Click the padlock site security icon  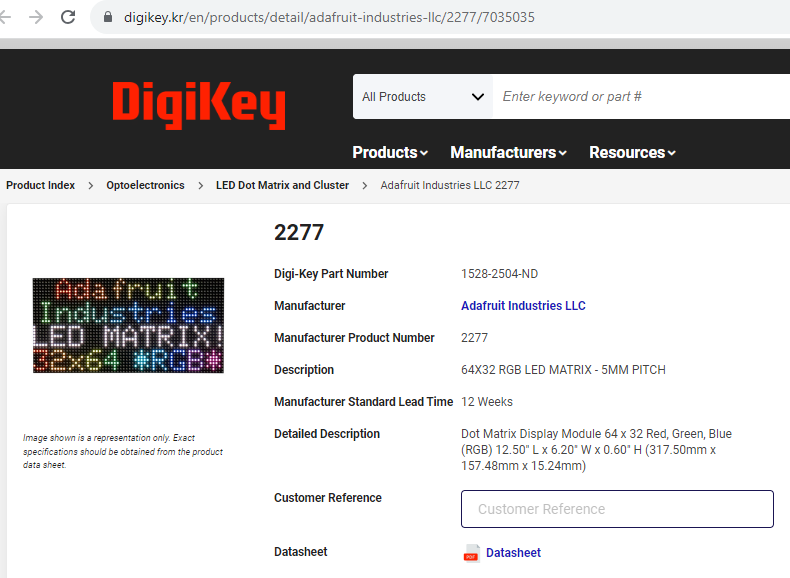tap(107, 17)
